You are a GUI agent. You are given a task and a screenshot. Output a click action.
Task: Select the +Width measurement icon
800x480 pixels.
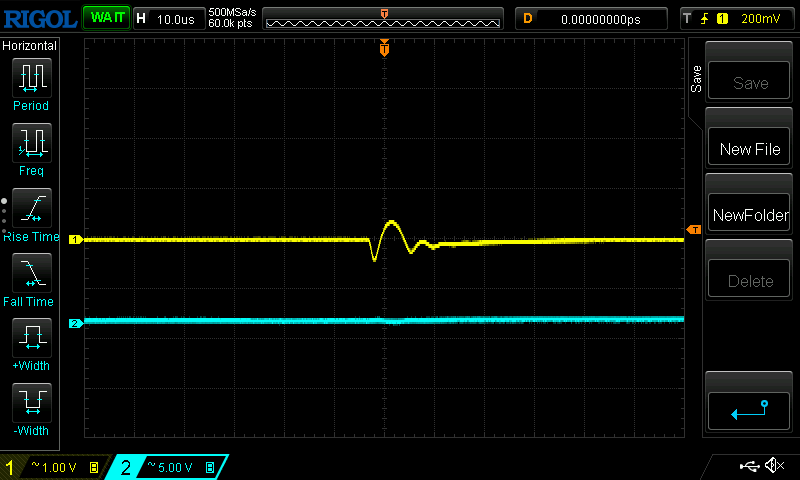(x=32, y=337)
